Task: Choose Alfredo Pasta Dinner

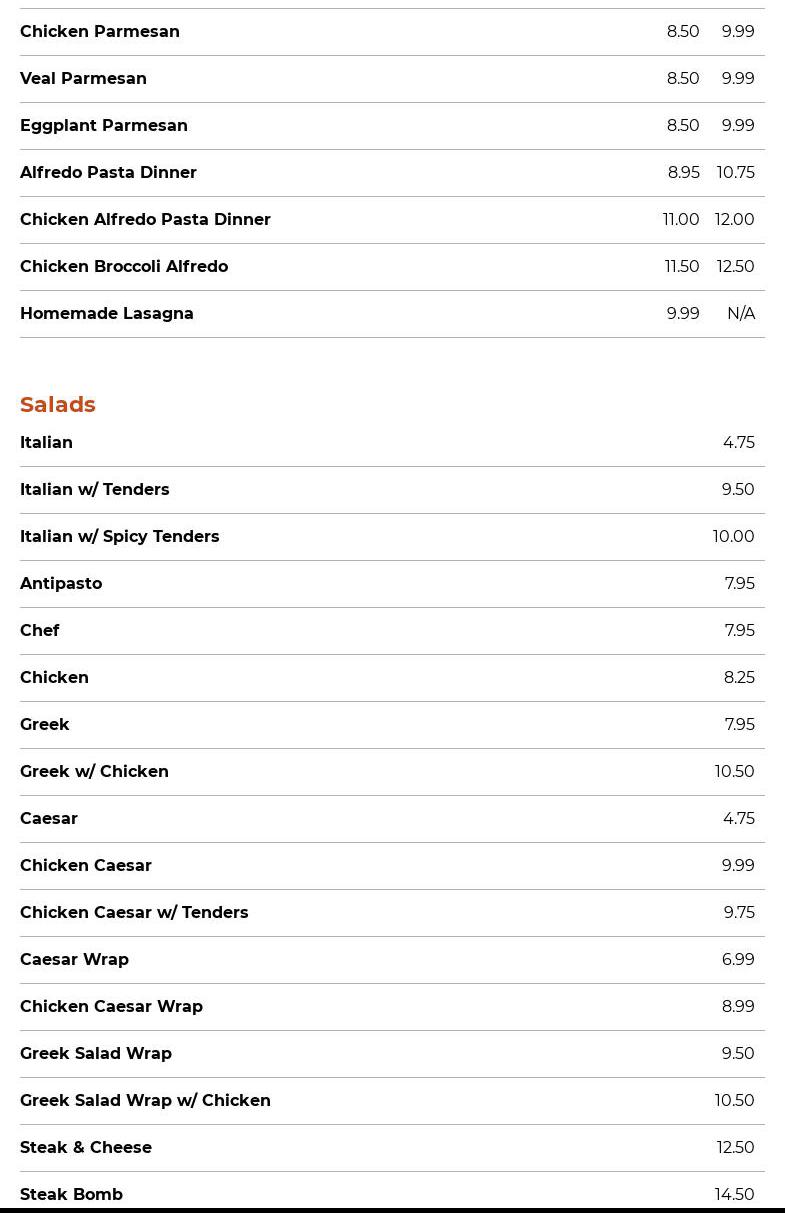Action: click(x=108, y=173)
